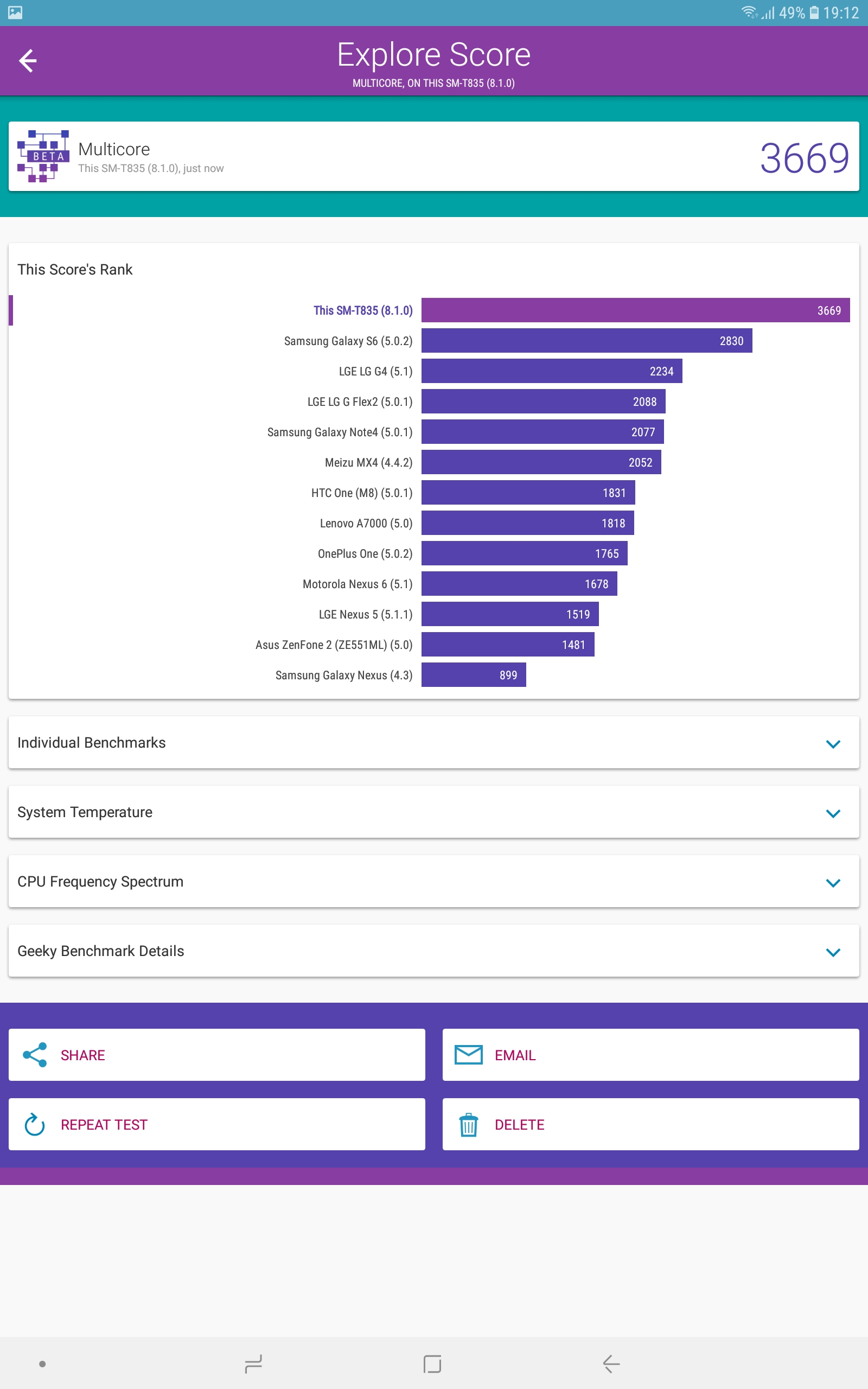Tap the Motorola Nexus 6 (5.1) label
868x1389 pixels.
[x=358, y=584]
